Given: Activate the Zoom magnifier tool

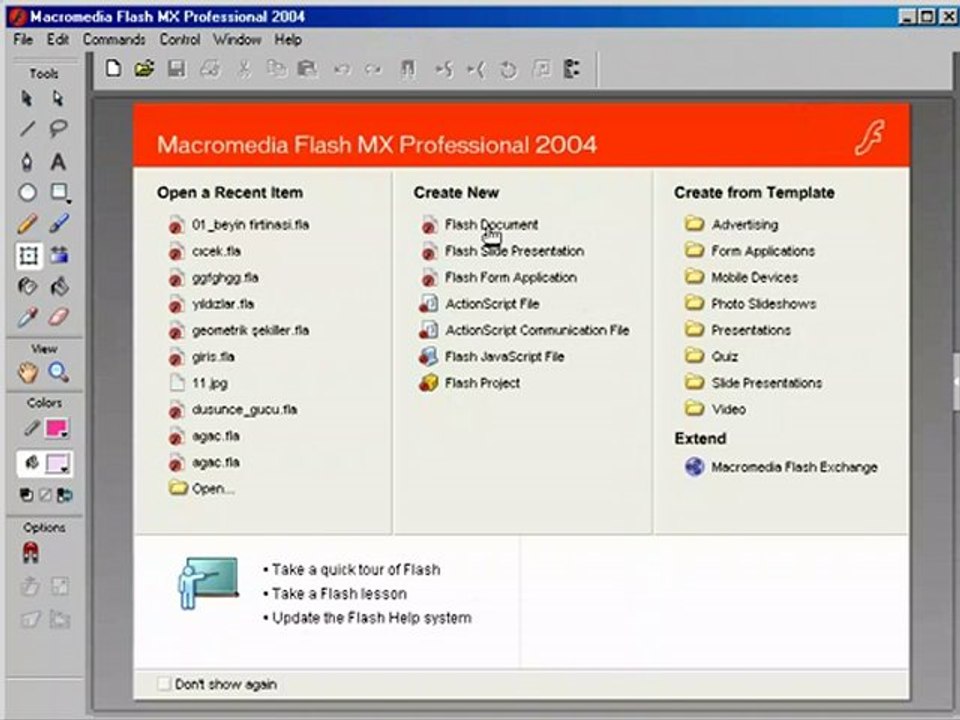Looking at the screenshot, I should (58, 372).
